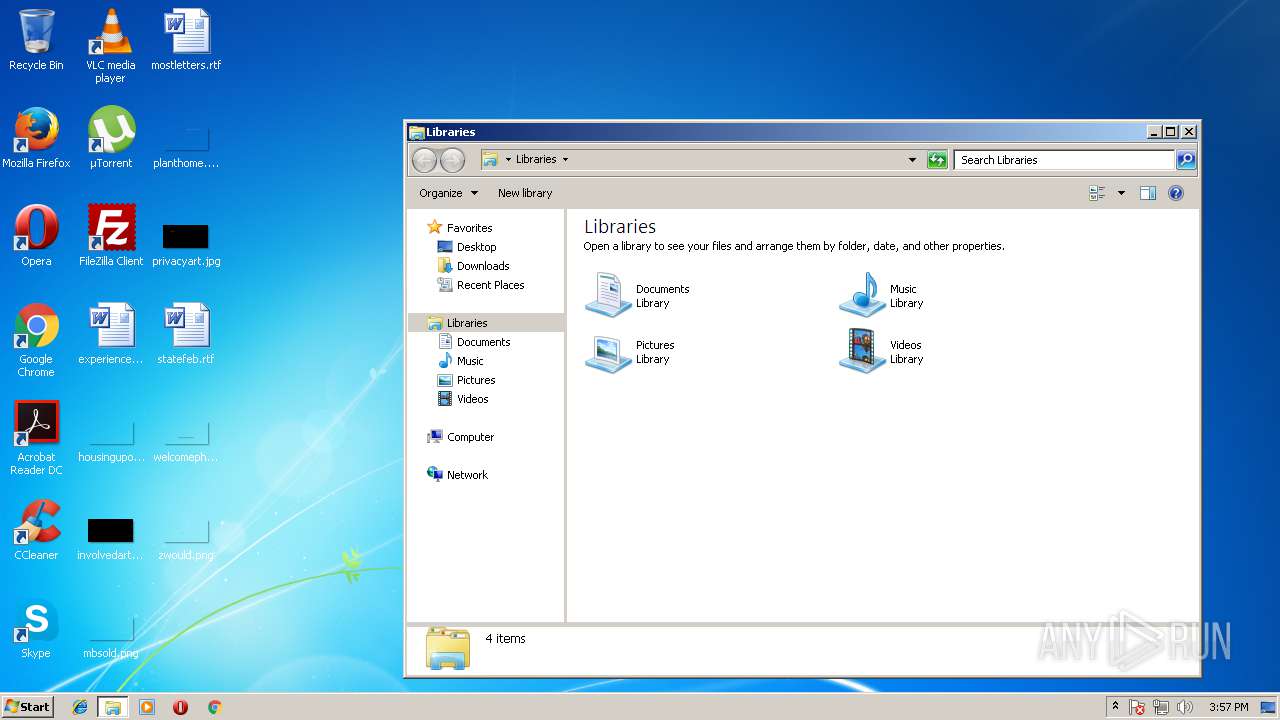Click Windows Explorer taskbar button
The height and width of the screenshot is (720, 1280).
point(113,707)
